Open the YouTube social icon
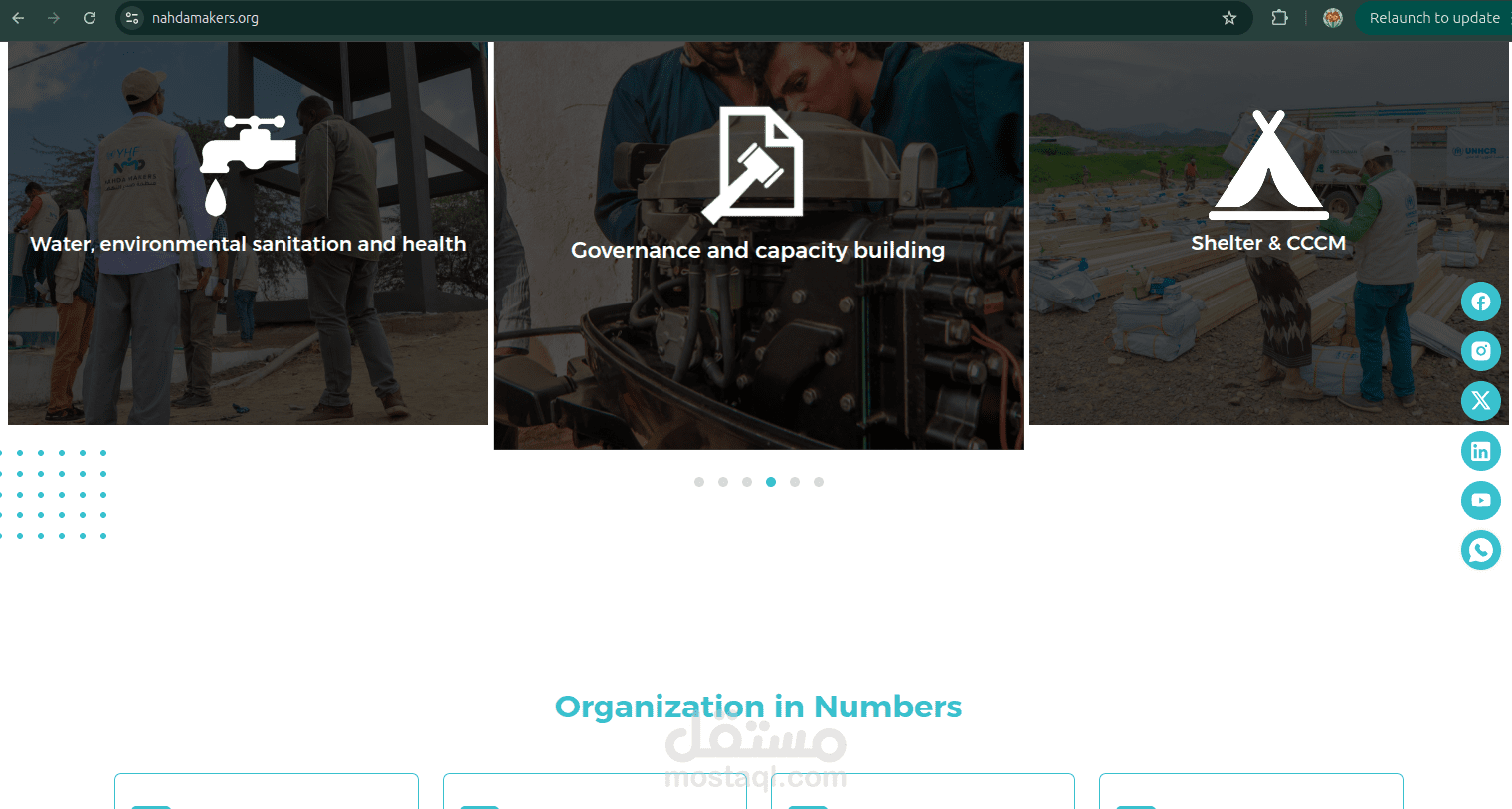The height and width of the screenshot is (809, 1512). coord(1481,501)
